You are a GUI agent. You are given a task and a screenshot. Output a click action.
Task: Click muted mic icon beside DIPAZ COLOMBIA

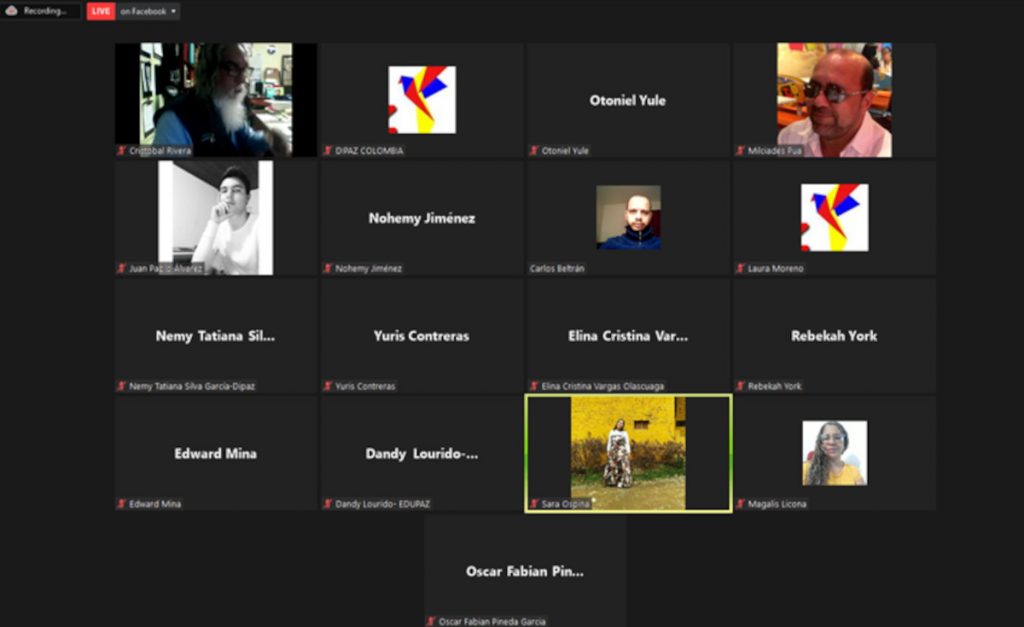point(328,151)
